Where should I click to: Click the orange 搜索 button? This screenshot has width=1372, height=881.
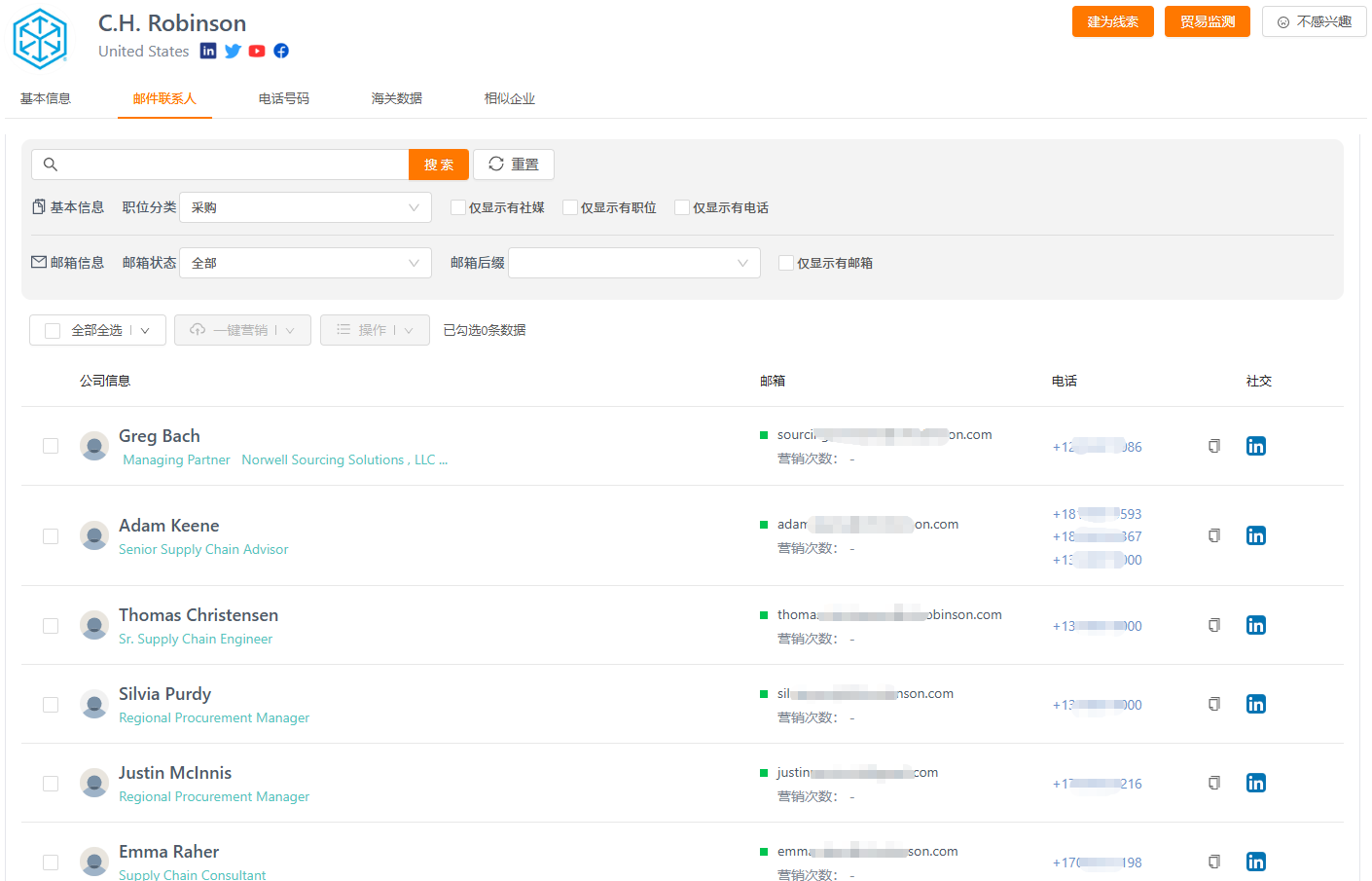point(439,165)
